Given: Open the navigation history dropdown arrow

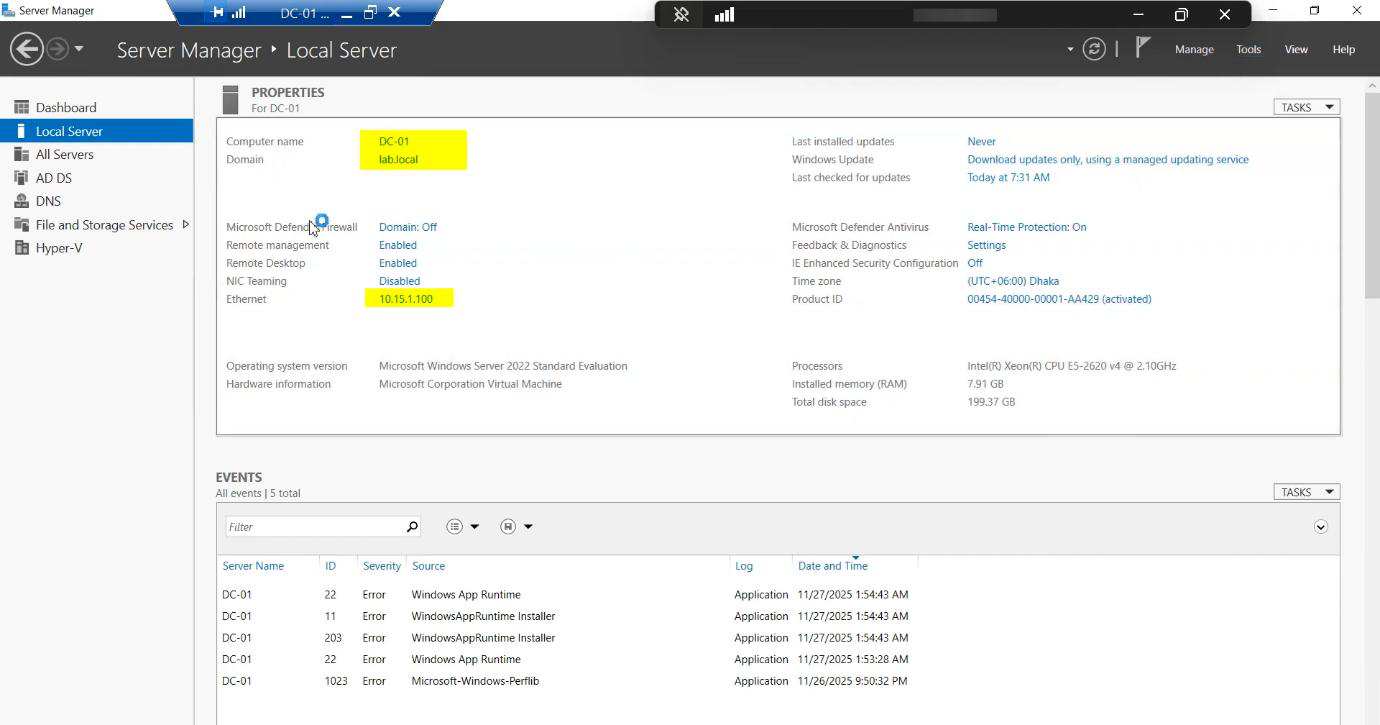Looking at the screenshot, I should tap(79, 49).
